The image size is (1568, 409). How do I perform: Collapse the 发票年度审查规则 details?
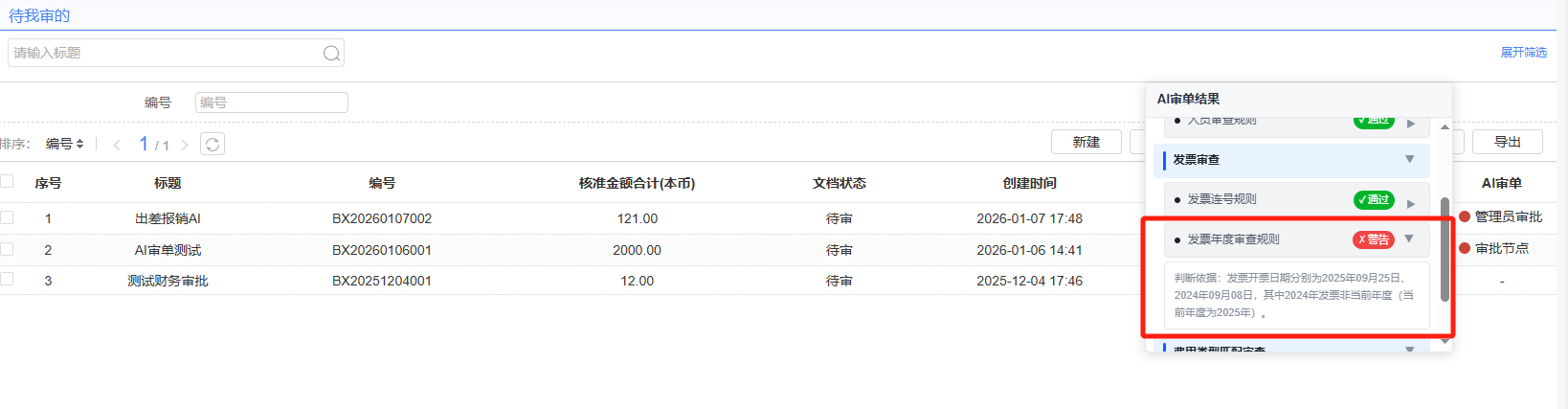point(1409,239)
